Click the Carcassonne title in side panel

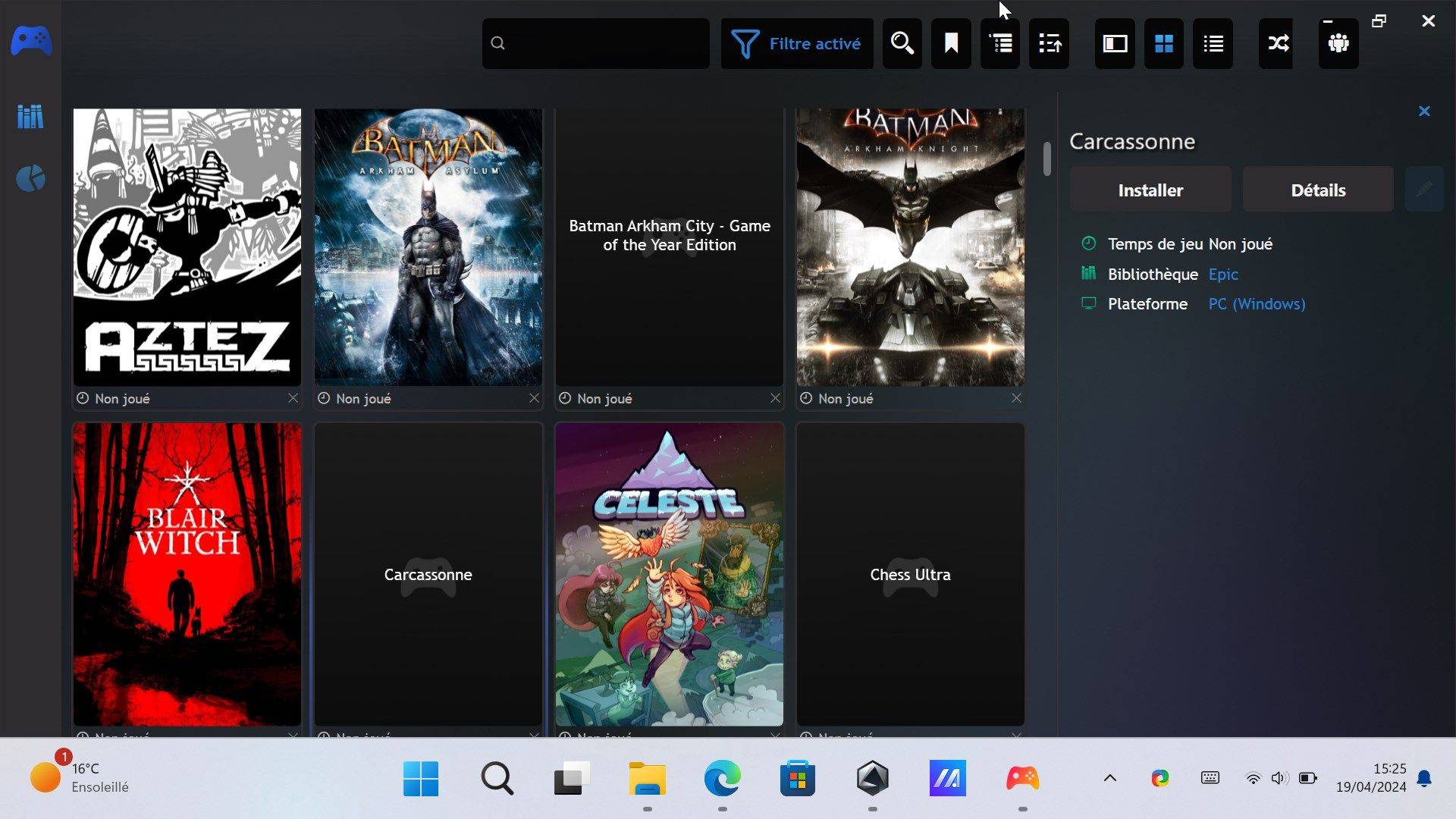pyautogui.click(x=1132, y=142)
